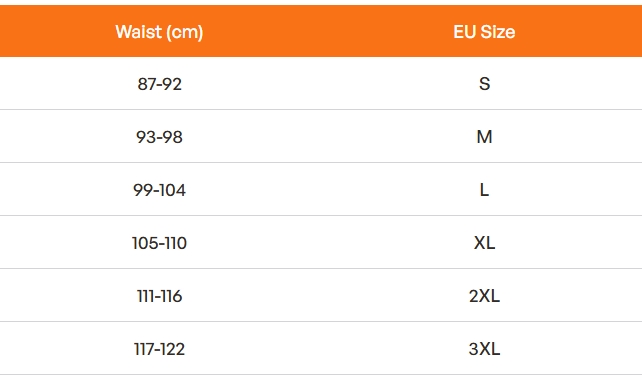Viewport: 642px width, 380px height.
Task: Select the S size cell
Action: click(484, 84)
